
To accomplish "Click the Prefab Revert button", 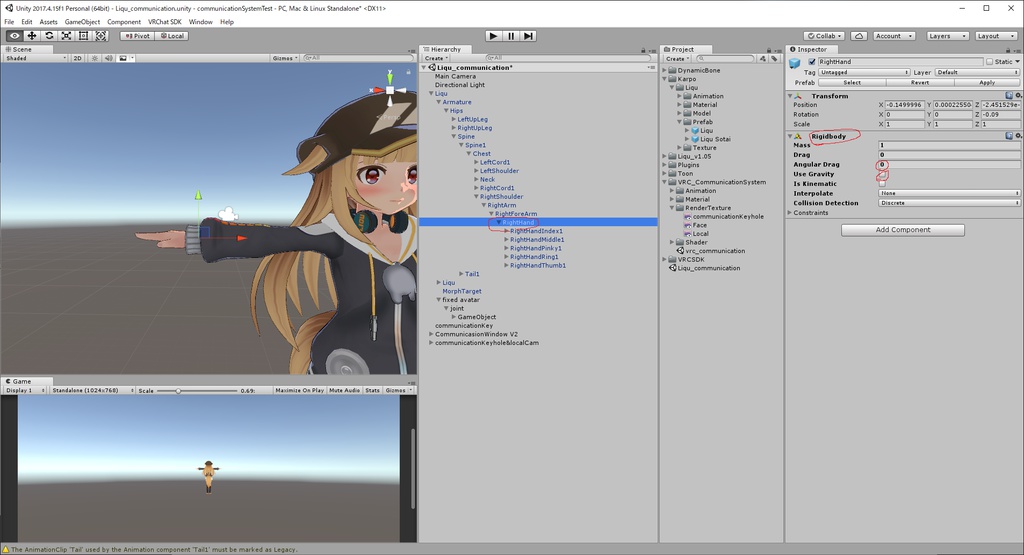I will tap(920, 83).
